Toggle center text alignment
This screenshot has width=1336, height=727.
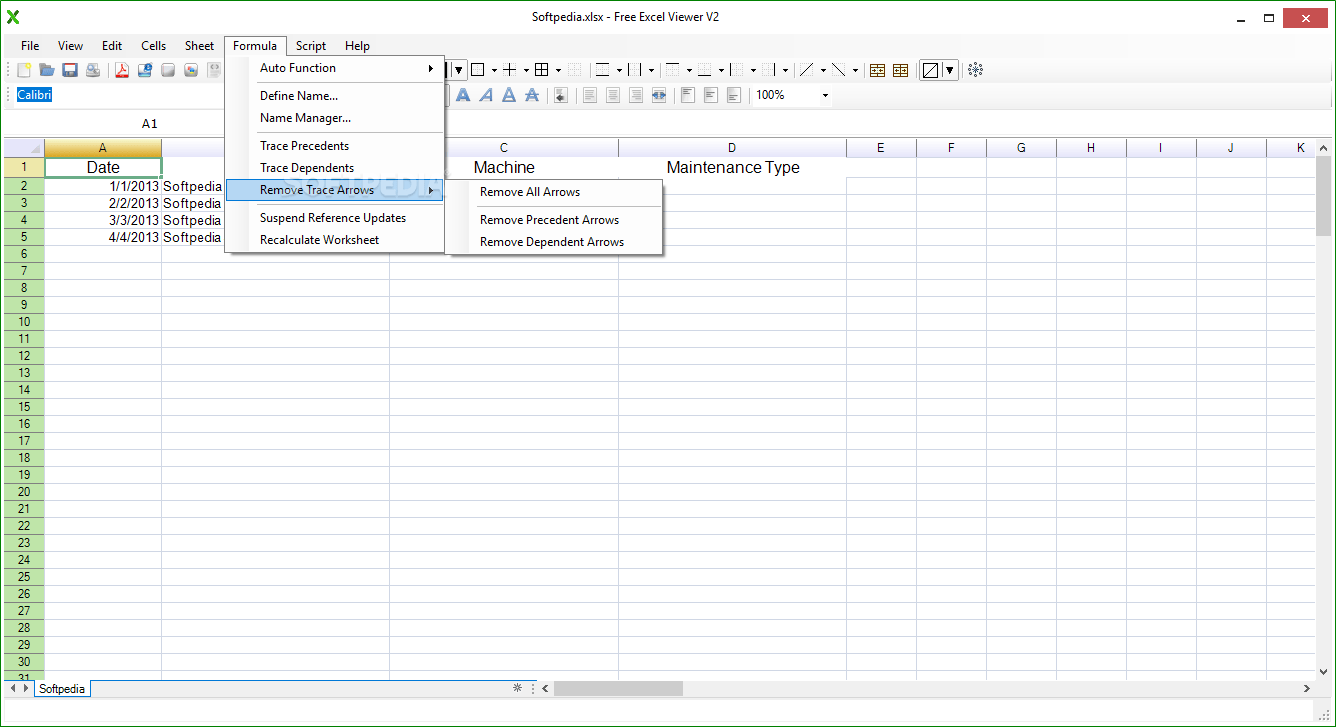pyautogui.click(x=612, y=95)
